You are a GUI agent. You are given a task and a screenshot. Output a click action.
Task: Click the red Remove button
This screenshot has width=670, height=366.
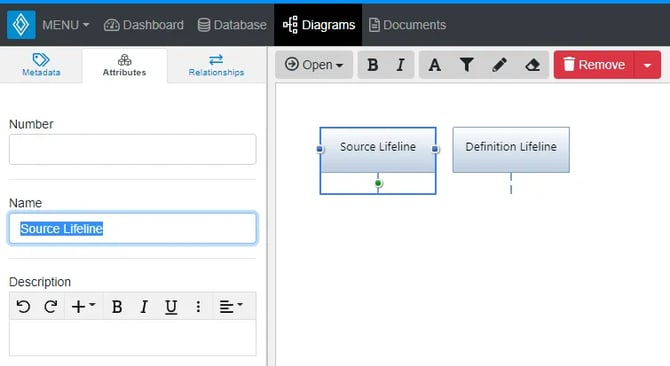tap(594, 64)
